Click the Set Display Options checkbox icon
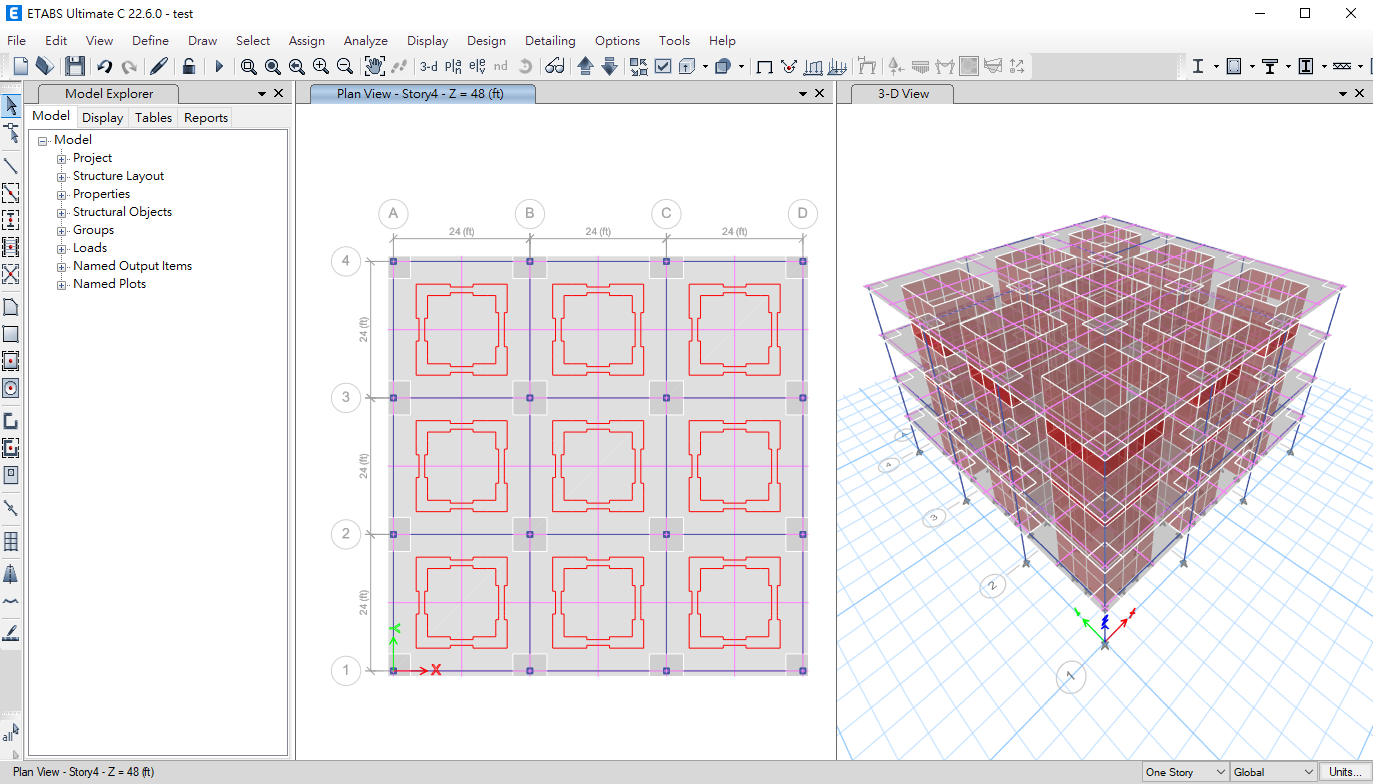The height and width of the screenshot is (784, 1373). click(663, 66)
